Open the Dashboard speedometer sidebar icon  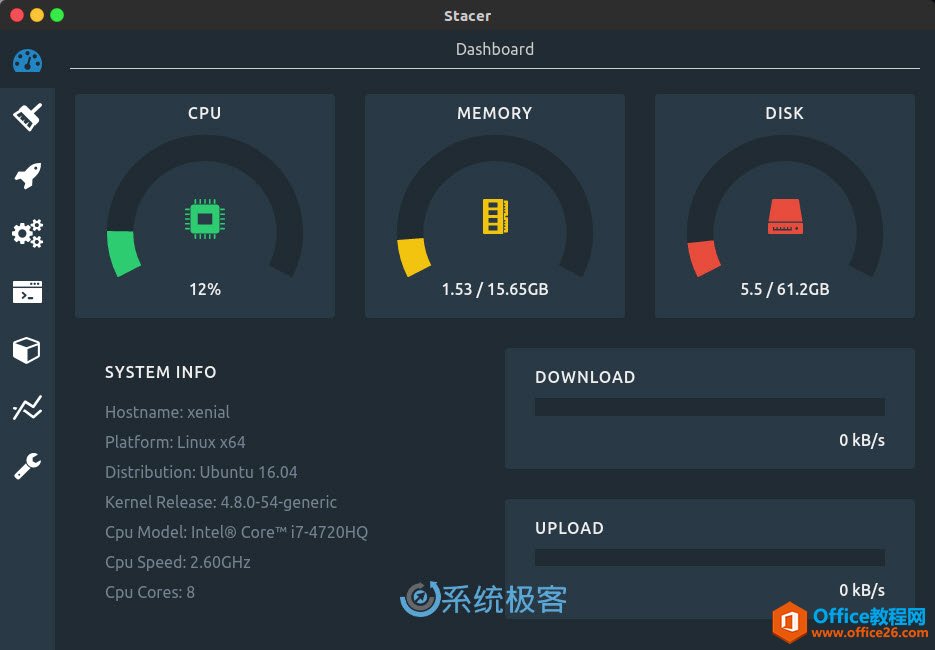(27, 61)
